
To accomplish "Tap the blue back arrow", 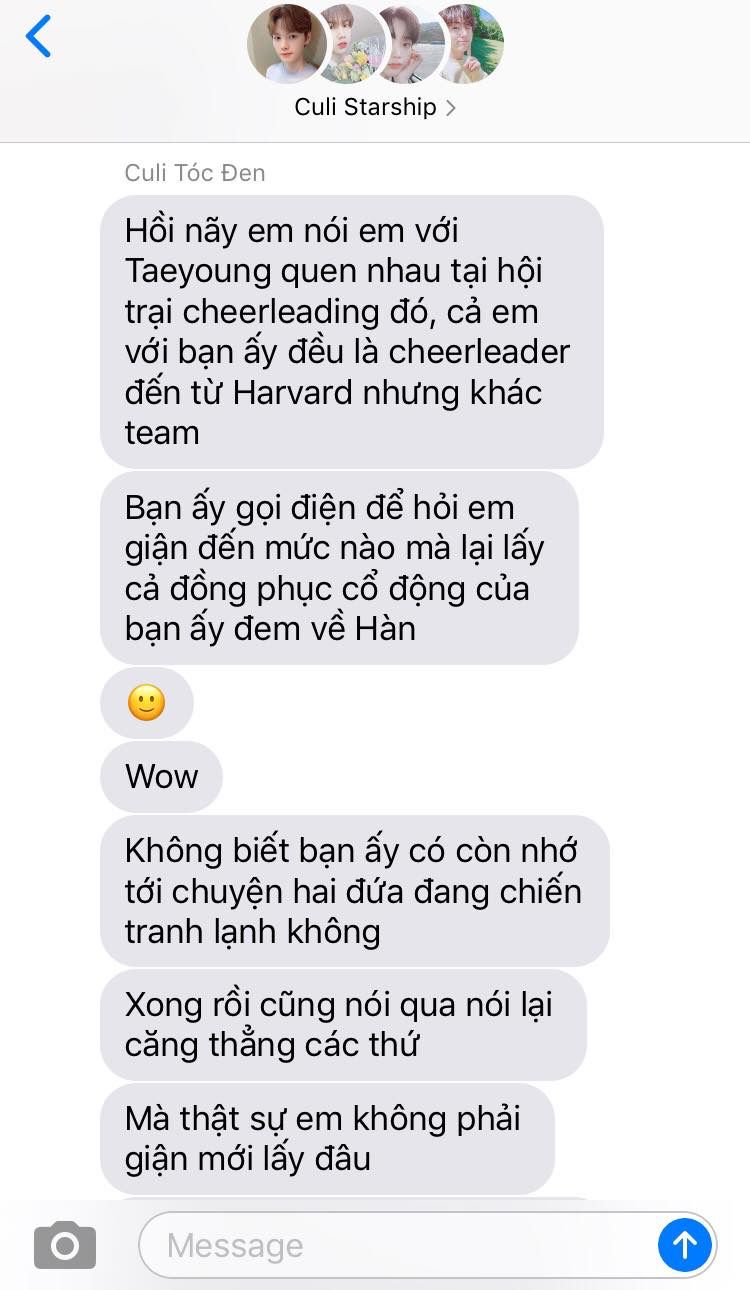I will (x=38, y=37).
